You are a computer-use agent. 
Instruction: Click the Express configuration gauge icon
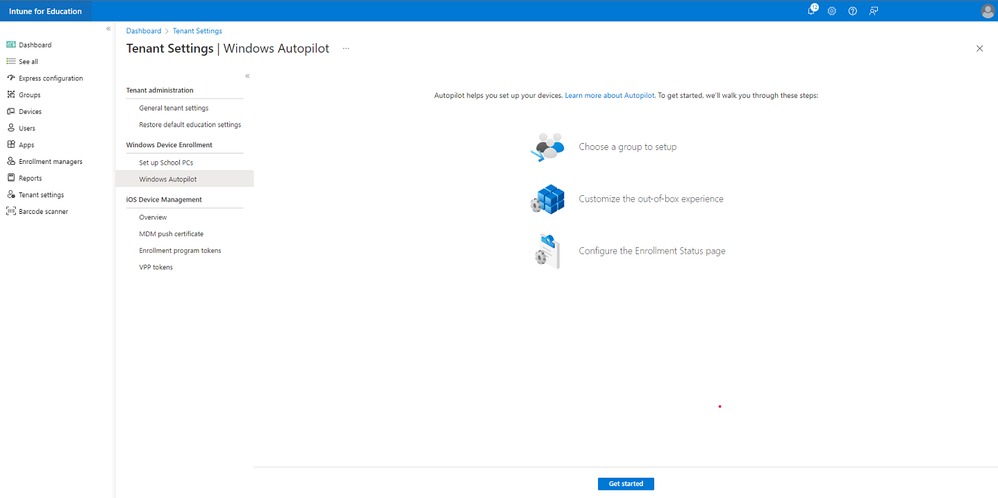11,78
